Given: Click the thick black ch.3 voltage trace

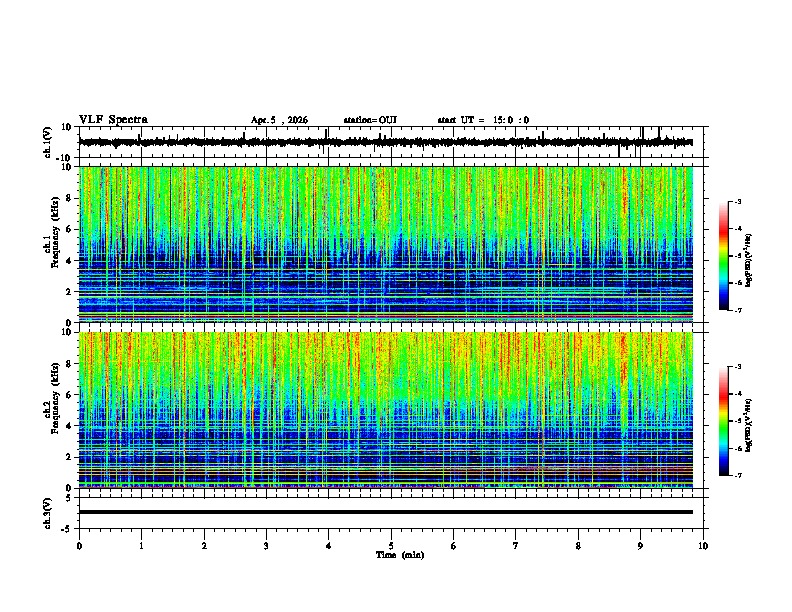Looking at the screenshot, I should coord(386,512).
